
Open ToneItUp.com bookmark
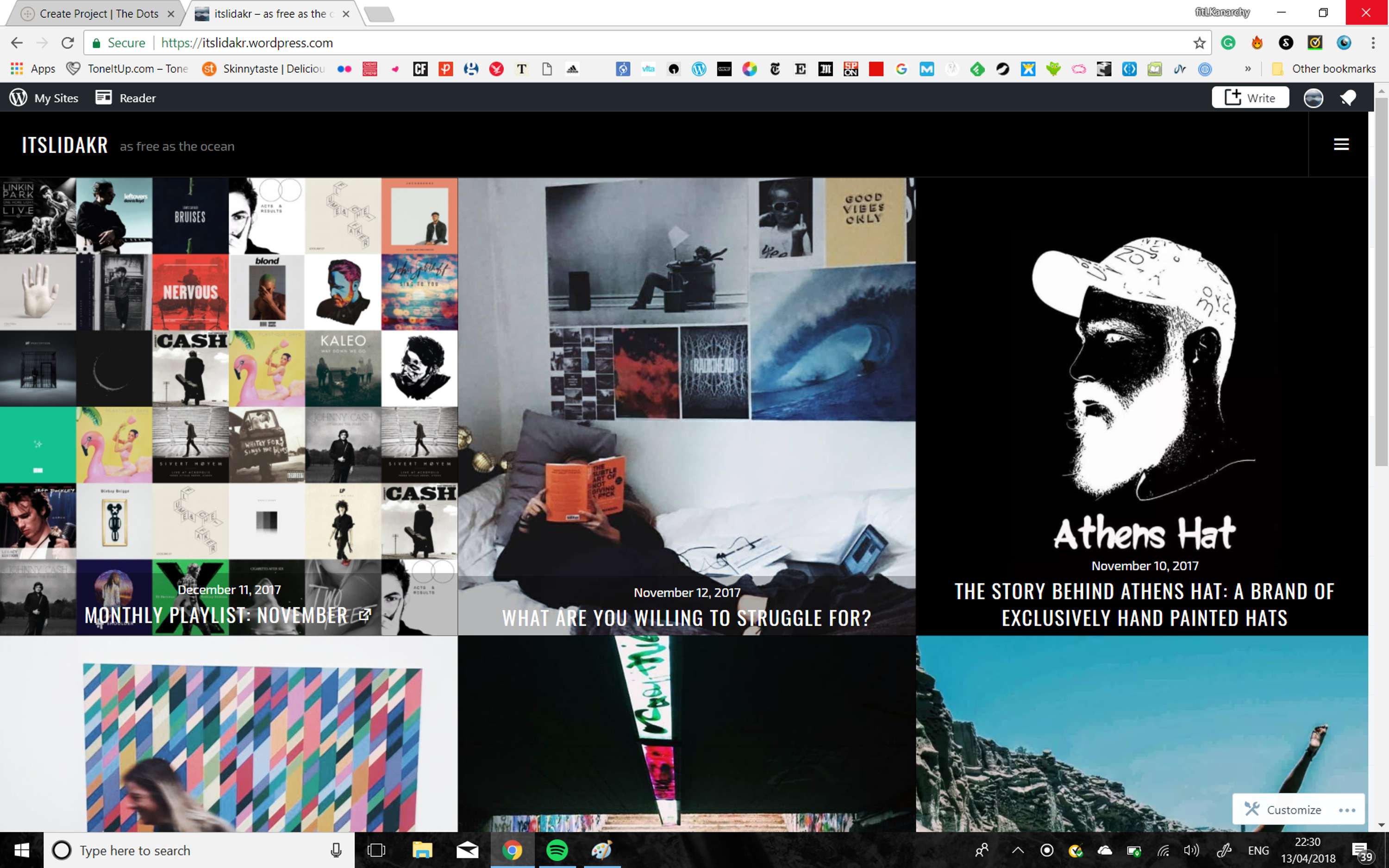(x=127, y=69)
